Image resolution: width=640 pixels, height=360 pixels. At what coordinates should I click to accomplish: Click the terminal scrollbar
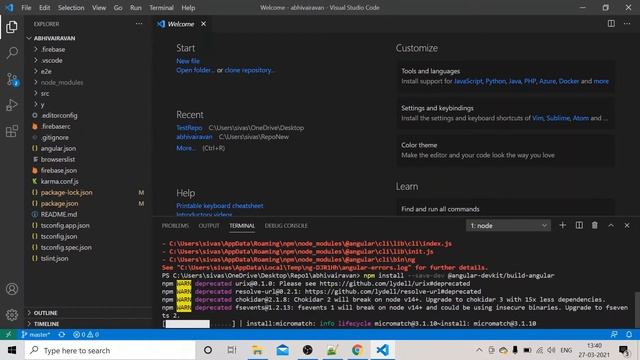(x=637, y=309)
